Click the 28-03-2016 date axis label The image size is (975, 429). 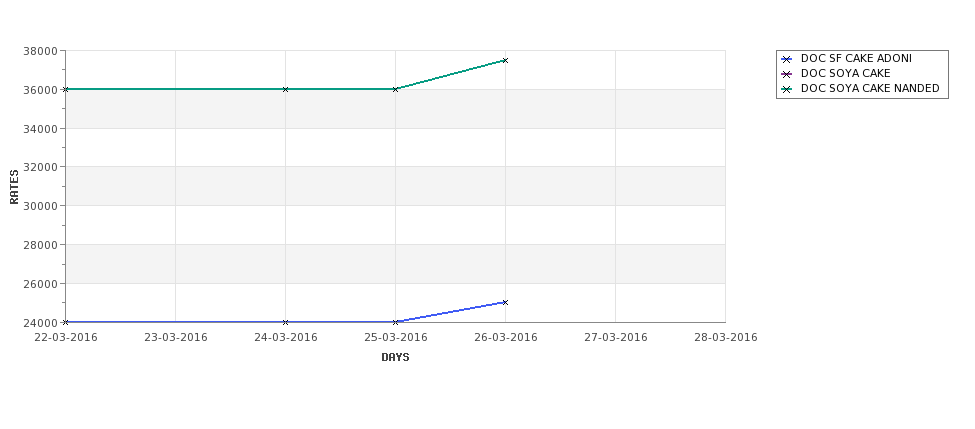pos(726,338)
